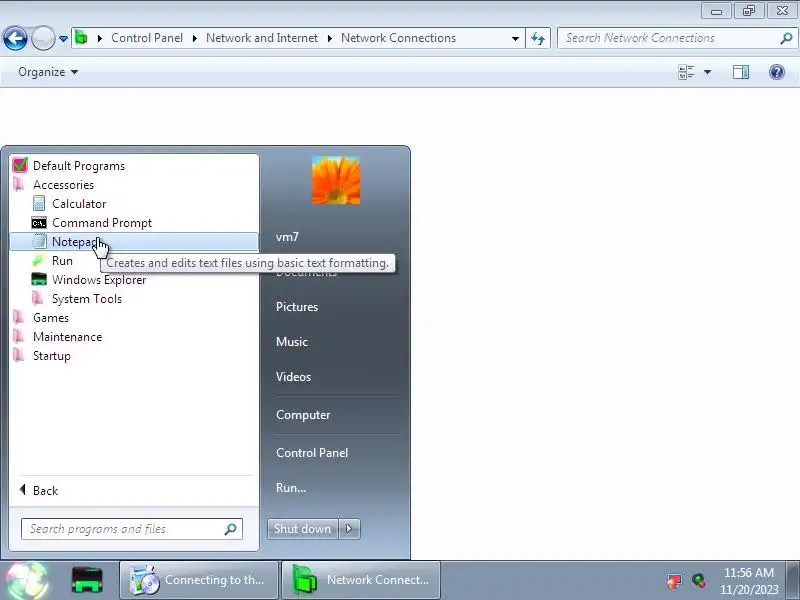Switch to Network Connect... taskbar window
This screenshot has width=800, height=600.
click(x=361, y=580)
